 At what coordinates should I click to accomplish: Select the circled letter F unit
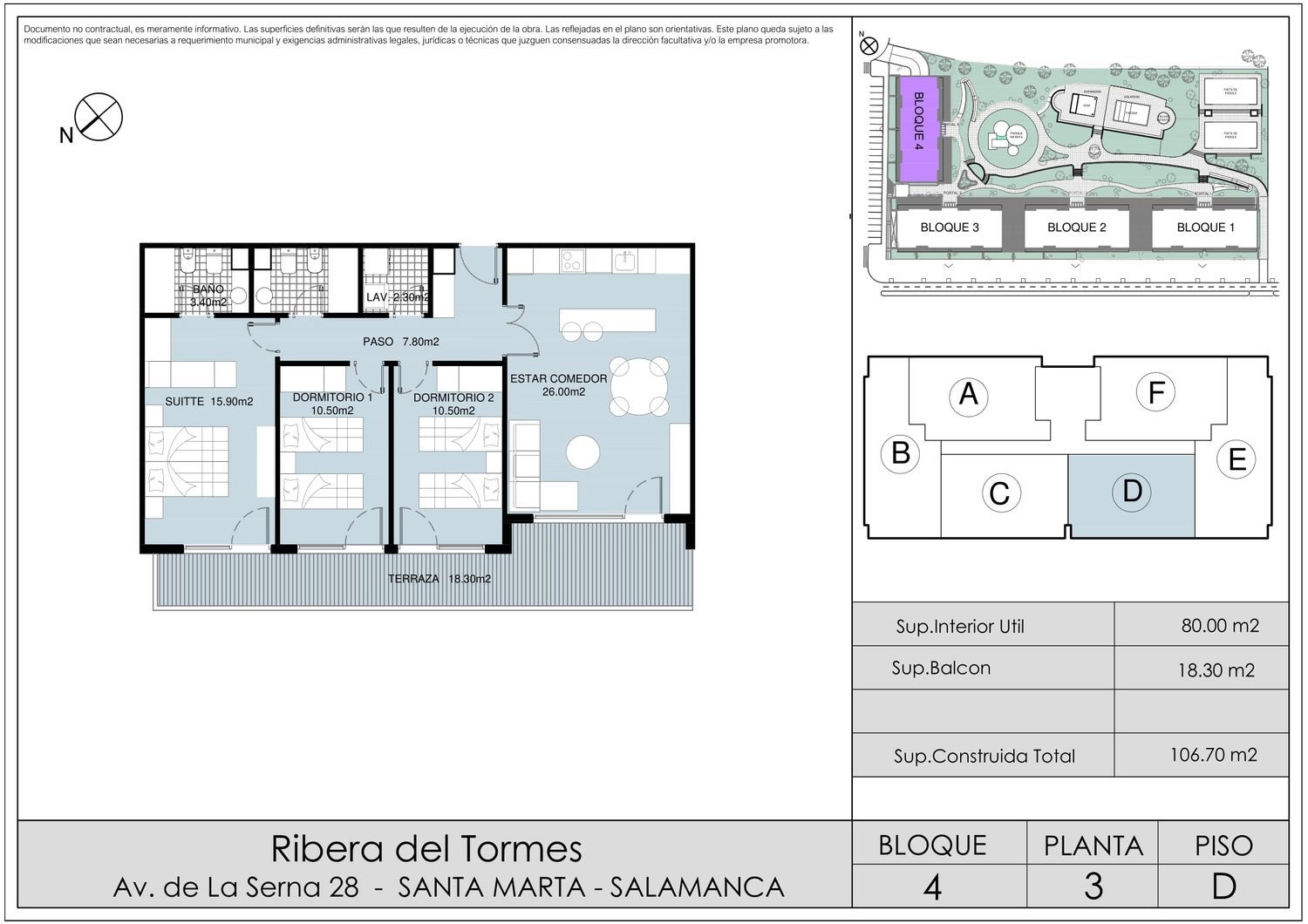point(1156,392)
